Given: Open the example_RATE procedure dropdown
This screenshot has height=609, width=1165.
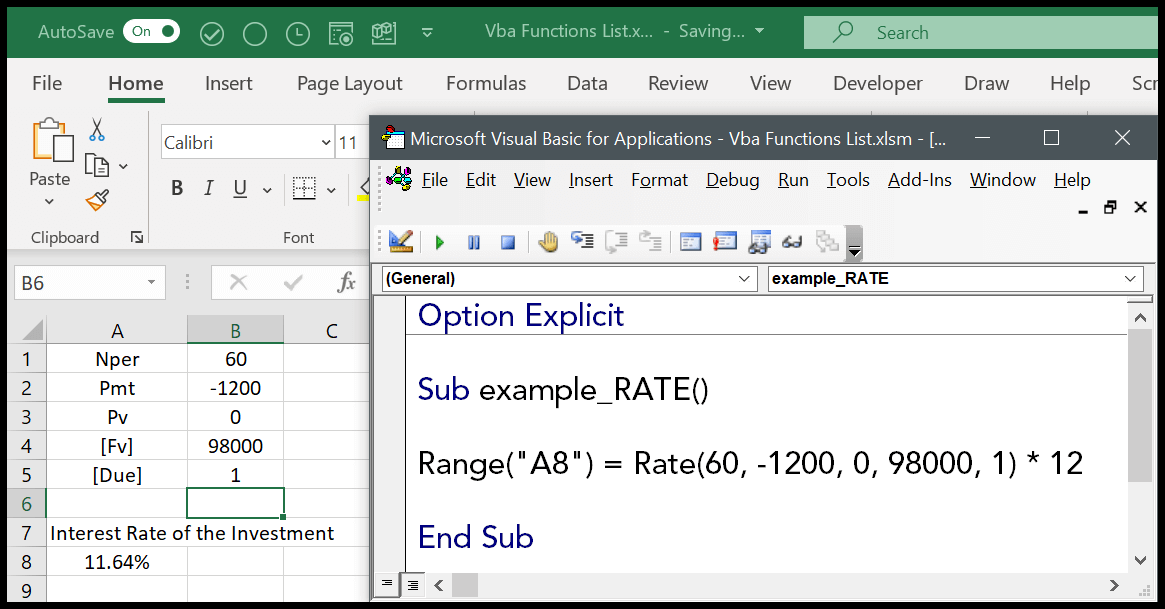Looking at the screenshot, I should point(1128,279).
